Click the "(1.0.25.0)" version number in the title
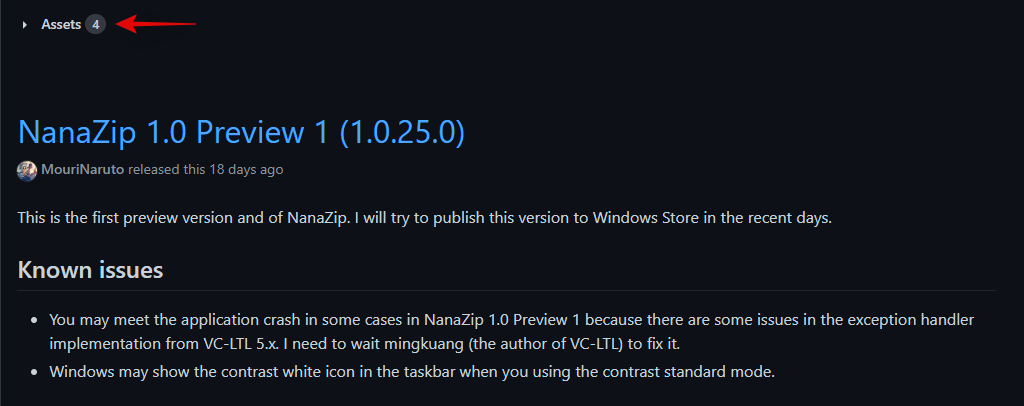The image size is (1024, 406). 399,131
